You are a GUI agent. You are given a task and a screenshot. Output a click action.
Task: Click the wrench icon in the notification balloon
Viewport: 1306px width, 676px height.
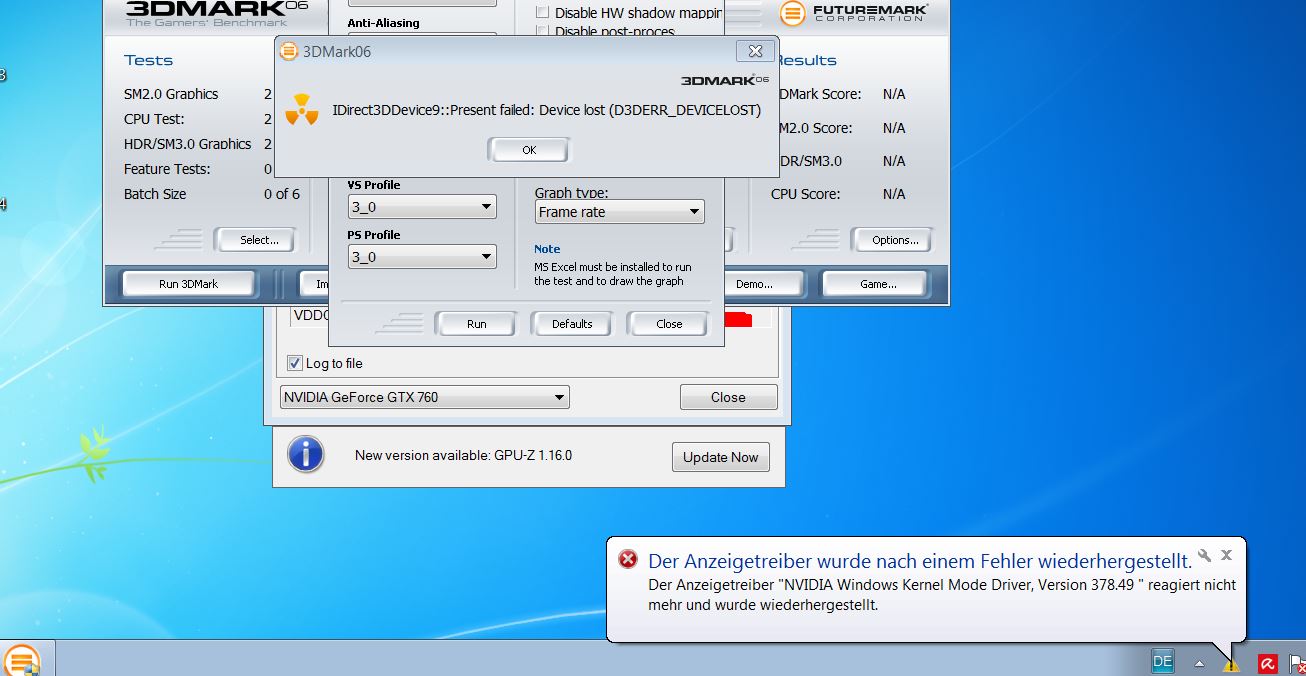coord(1205,555)
